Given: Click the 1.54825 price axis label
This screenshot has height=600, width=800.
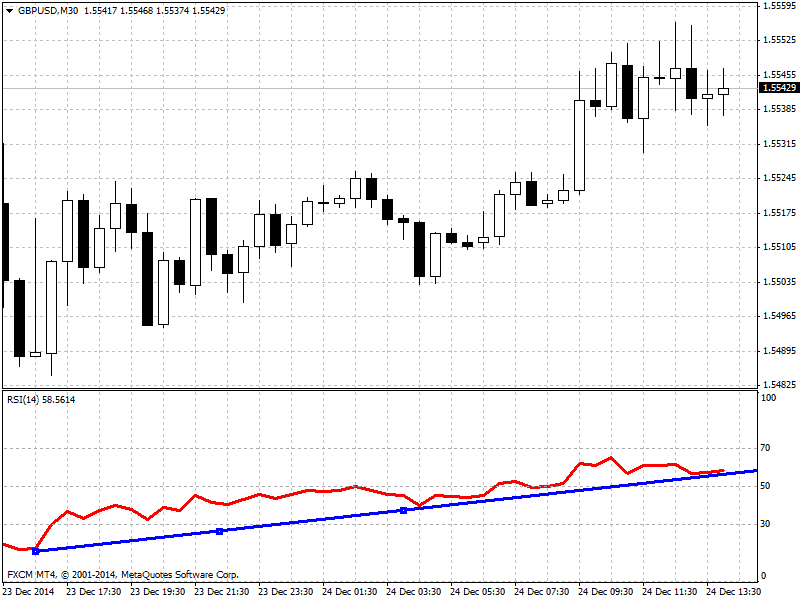Looking at the screenshot, I should [779, 385].
